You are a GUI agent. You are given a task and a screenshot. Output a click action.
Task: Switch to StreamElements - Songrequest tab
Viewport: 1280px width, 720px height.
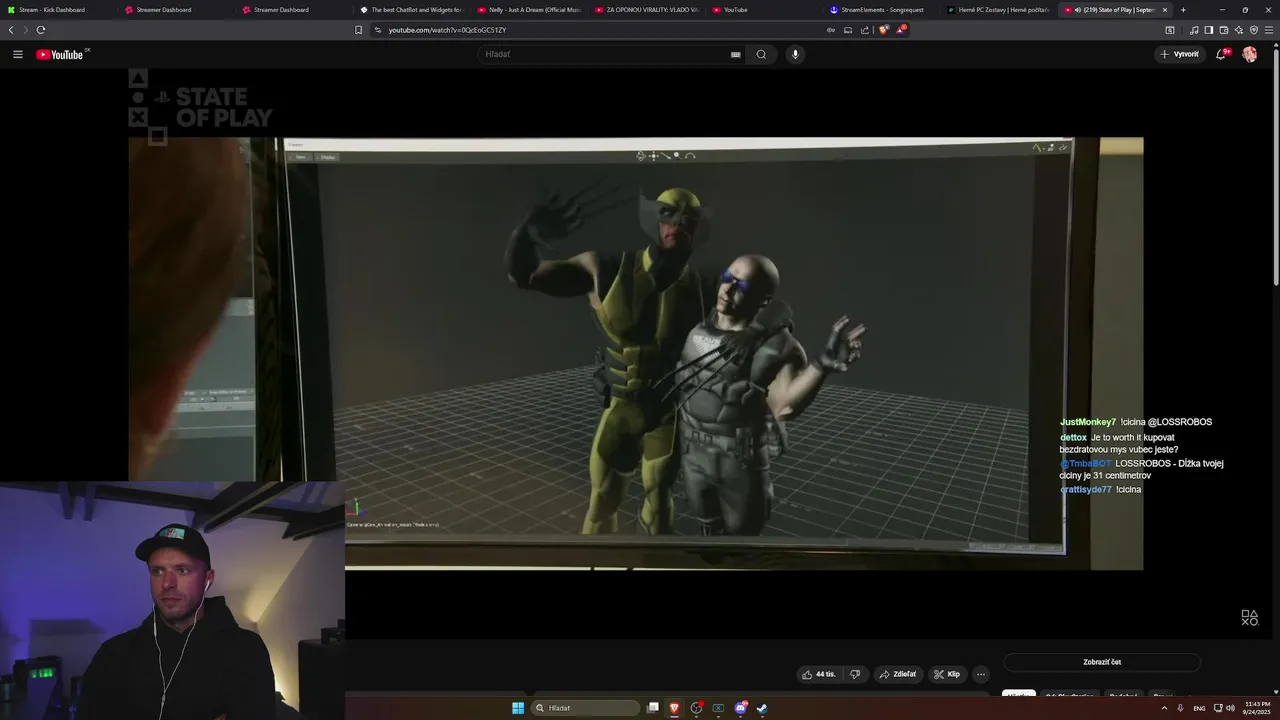(x=882, y=10)
